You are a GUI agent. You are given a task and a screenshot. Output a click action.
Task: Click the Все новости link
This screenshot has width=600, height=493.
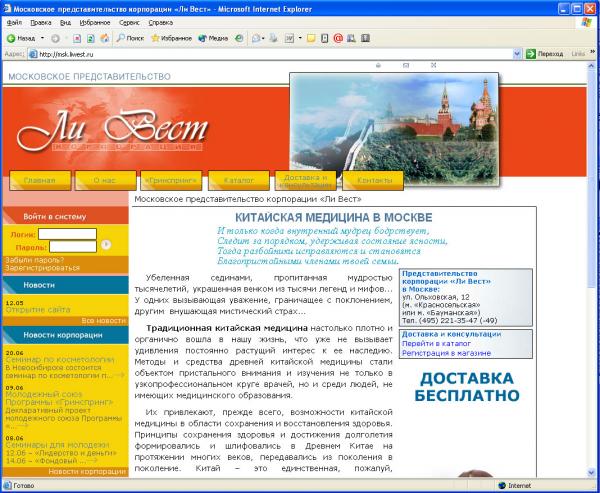(x=104, y=321)
